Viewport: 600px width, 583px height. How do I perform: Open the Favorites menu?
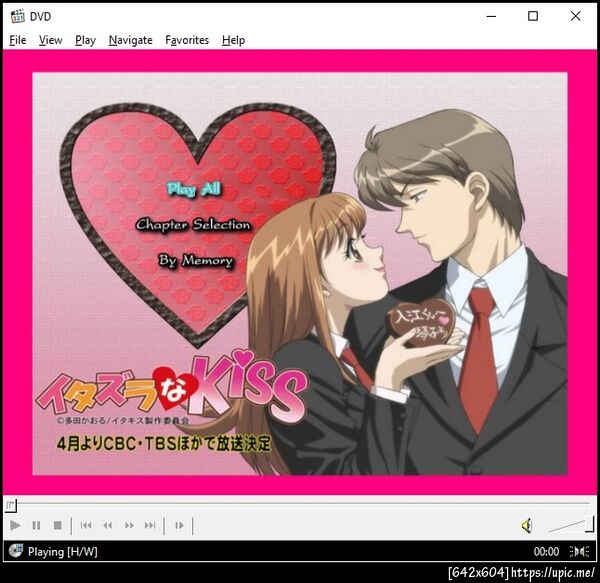[x=187, y=40]
